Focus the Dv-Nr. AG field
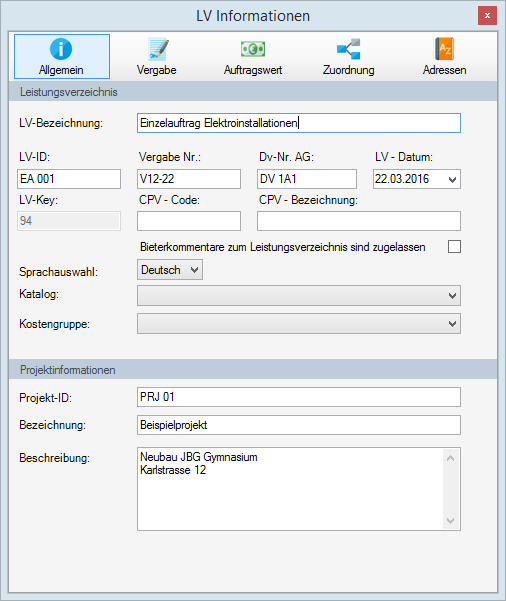The width and height of the screenshot is (506, 601). (x=307, y=179)
